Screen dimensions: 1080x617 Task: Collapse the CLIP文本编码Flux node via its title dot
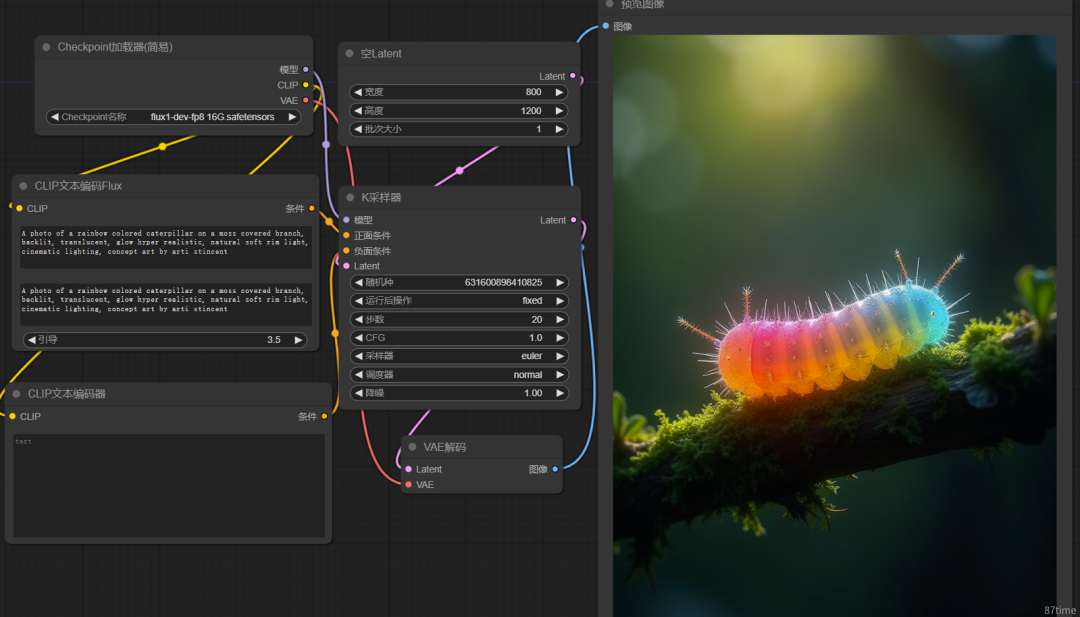tap(23, 186)
